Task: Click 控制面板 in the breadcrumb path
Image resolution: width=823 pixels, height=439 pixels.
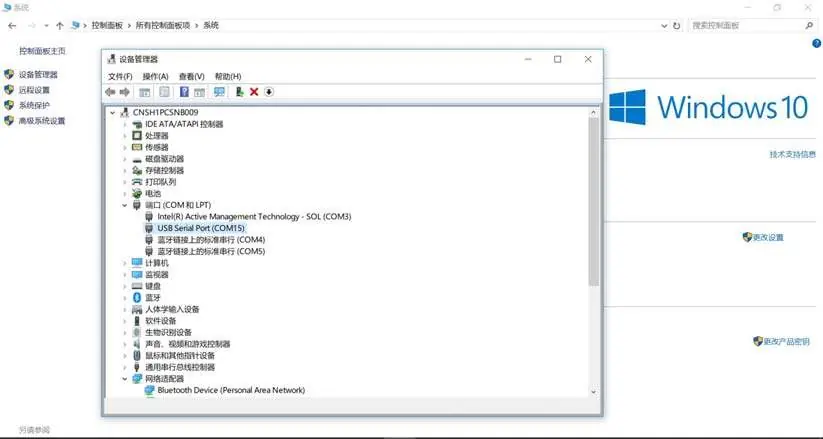Action: pos(107,25)
